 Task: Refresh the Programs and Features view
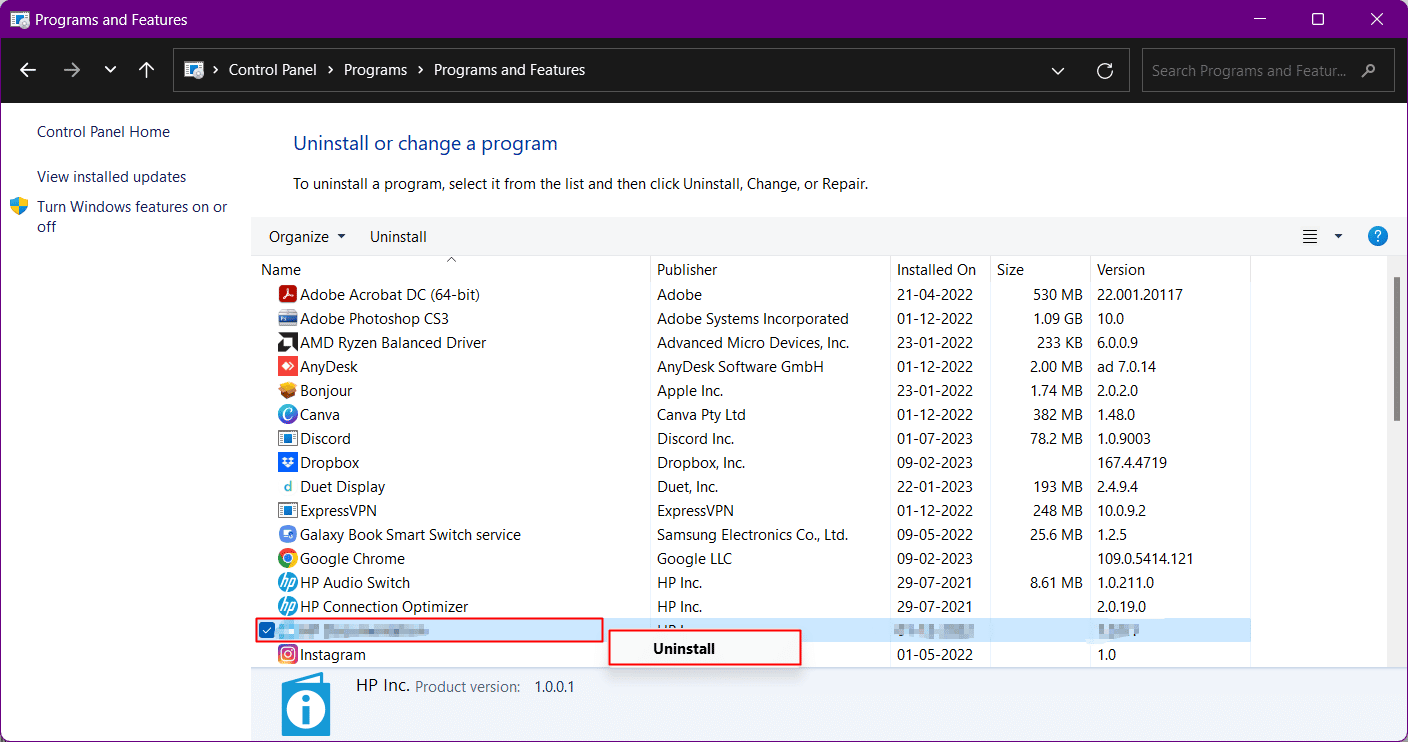[x=1105, y=71]
